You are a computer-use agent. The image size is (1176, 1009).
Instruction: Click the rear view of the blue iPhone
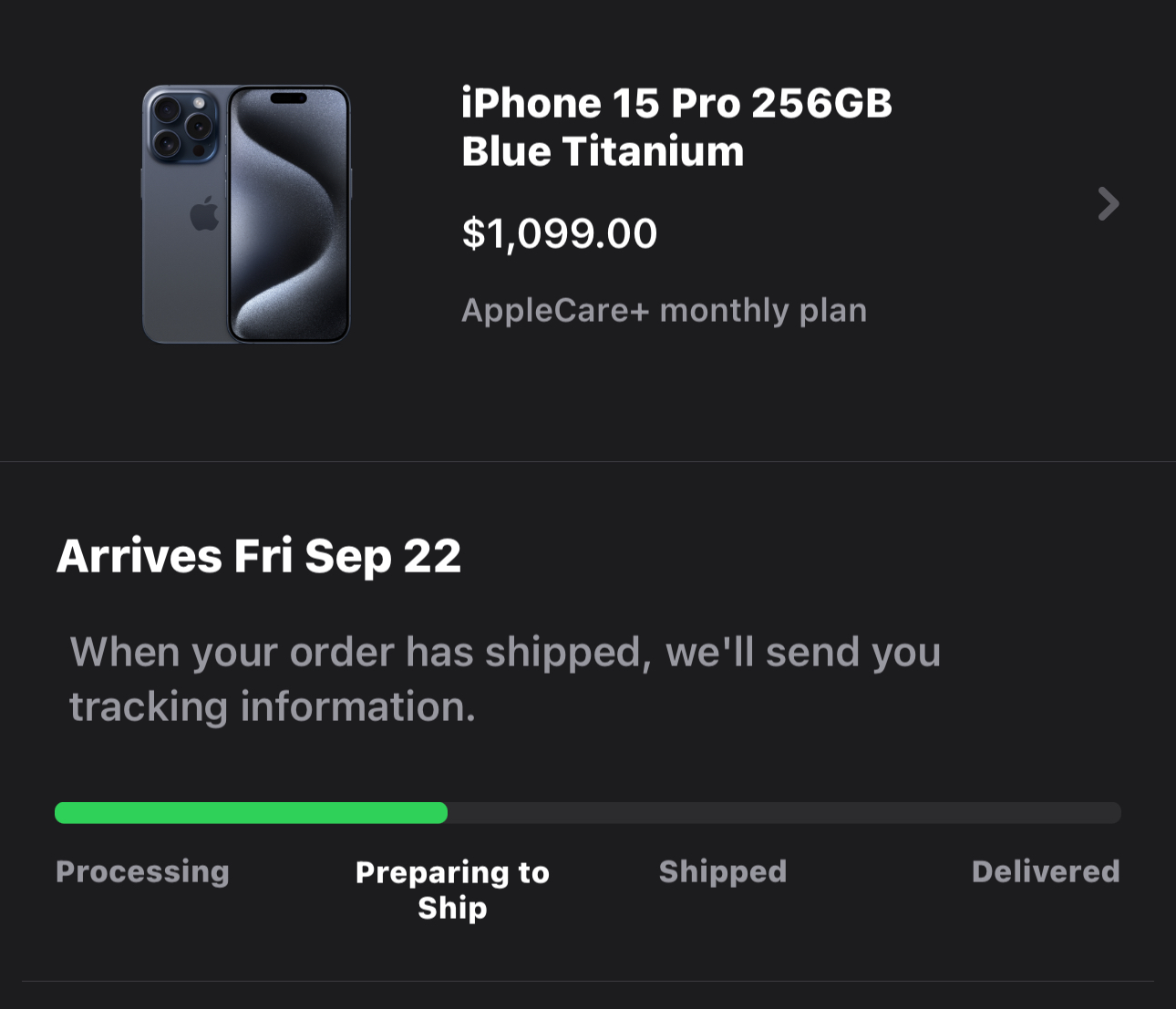pos(182,264)
